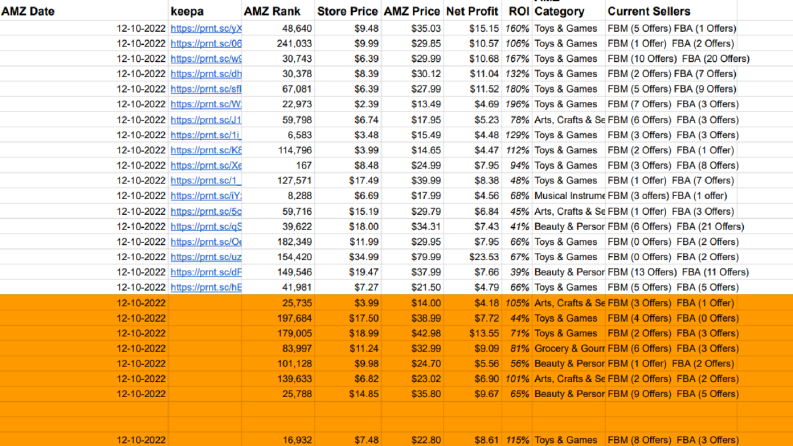Click the AMZ Rank cell 101,128
793x446 pixels.
pos(278,364)
